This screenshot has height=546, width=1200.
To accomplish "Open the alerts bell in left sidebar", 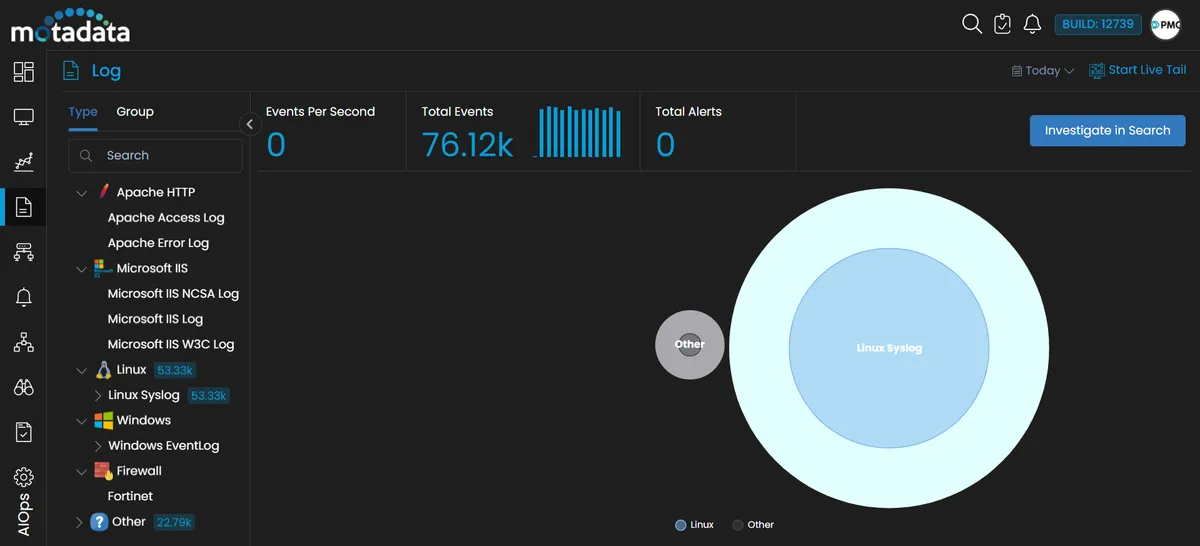I will (24, 297).
